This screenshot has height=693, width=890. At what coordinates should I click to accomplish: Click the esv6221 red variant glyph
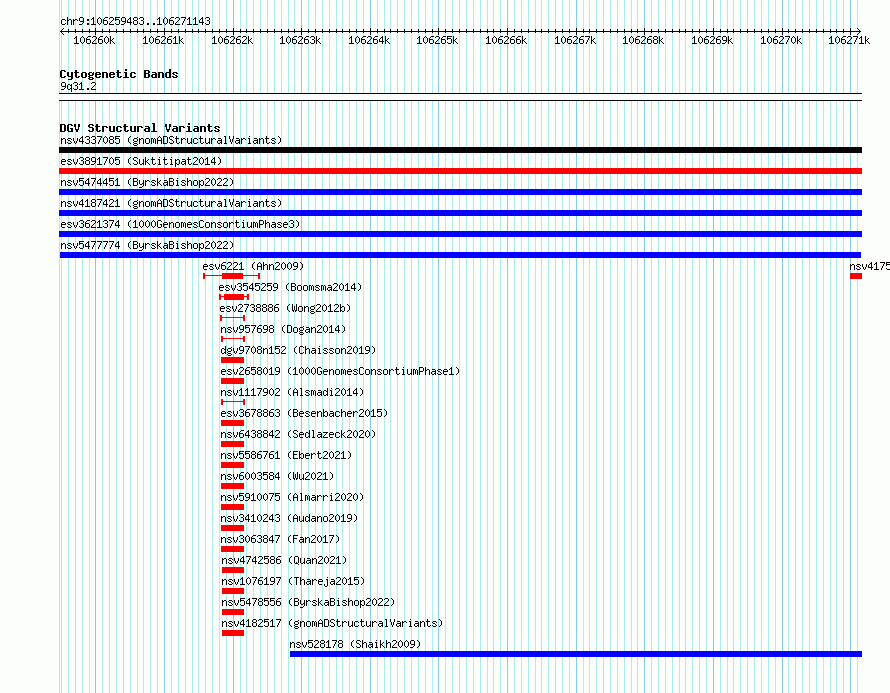(232, 276)
